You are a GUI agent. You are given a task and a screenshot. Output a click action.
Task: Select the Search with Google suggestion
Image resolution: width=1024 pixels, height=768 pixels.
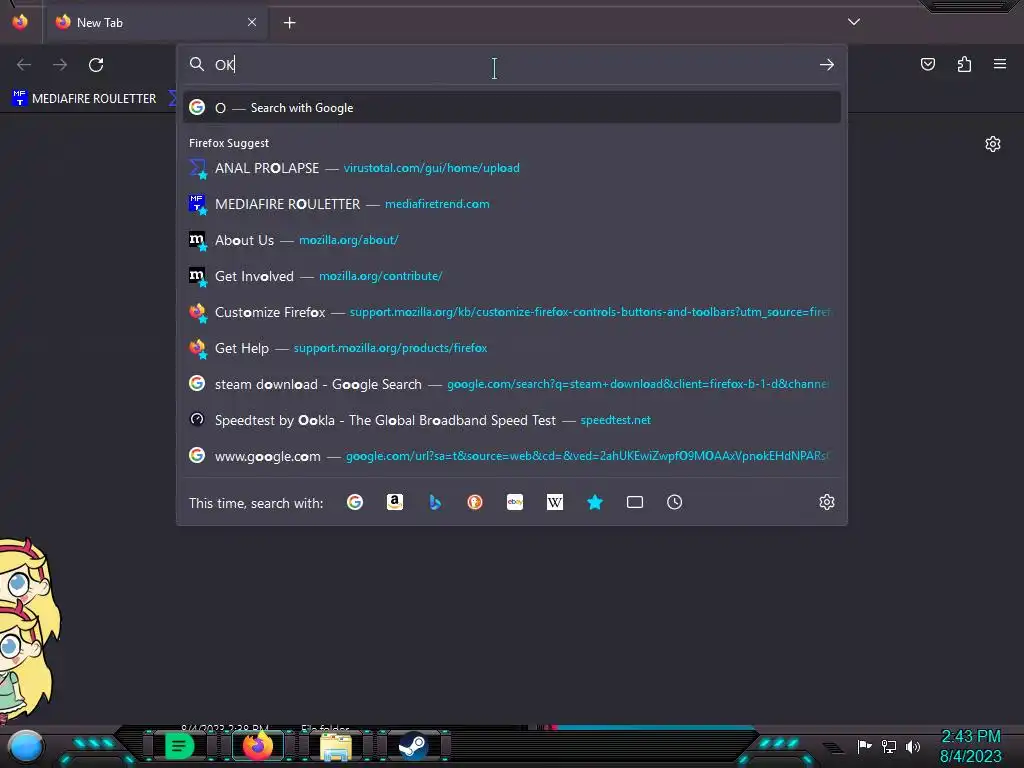pos(512,108)
